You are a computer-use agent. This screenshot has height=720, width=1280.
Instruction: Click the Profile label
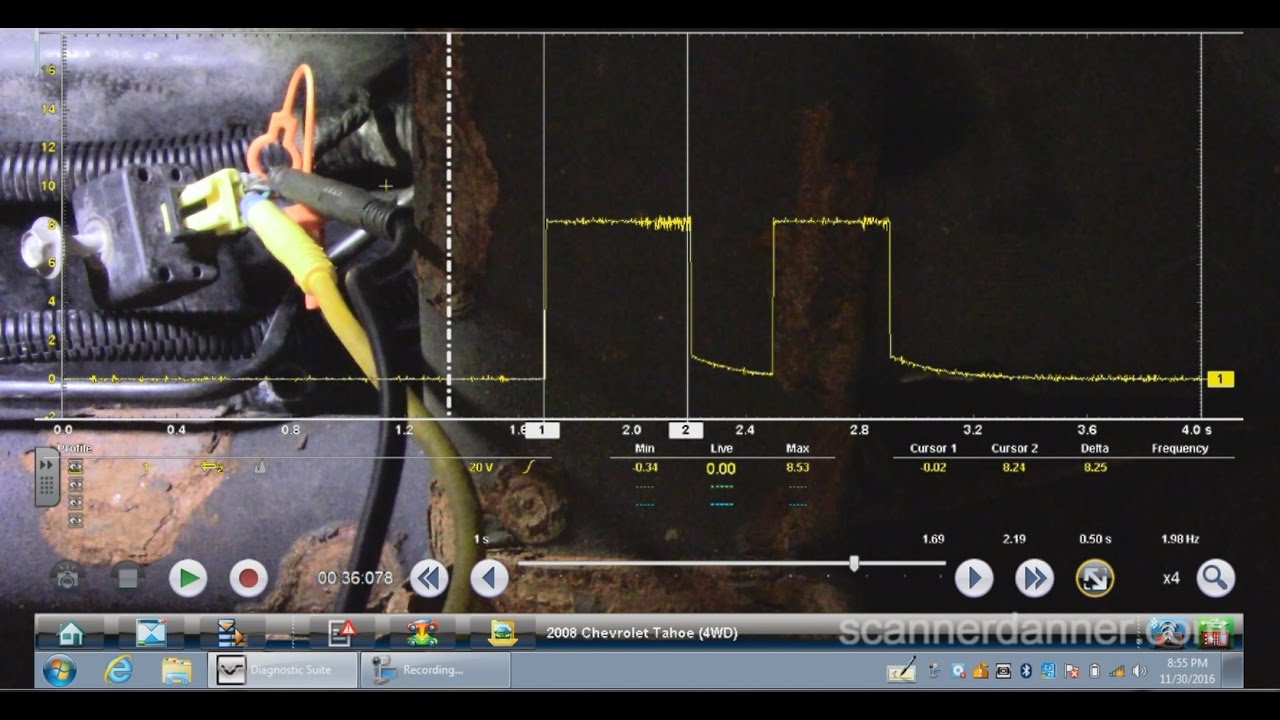tap(74, 448)
